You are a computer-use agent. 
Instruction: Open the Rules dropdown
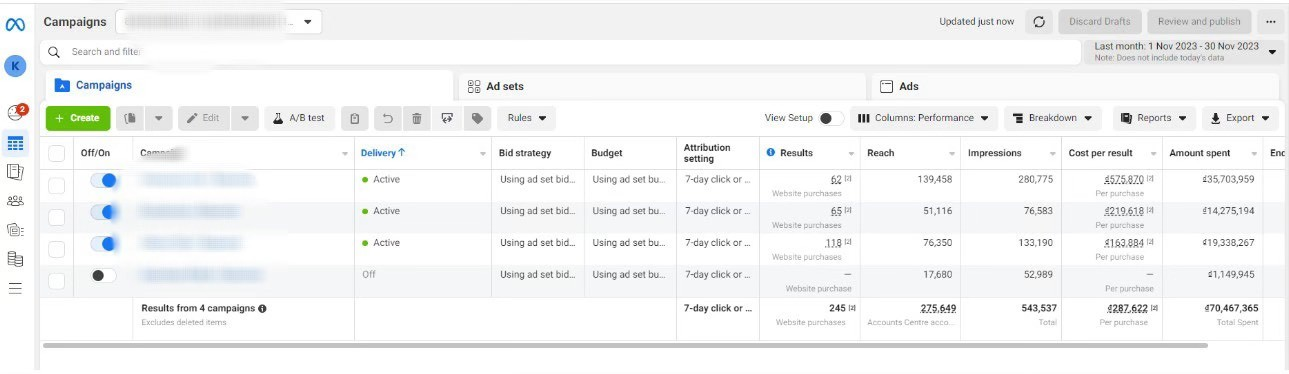click(526, 118)
